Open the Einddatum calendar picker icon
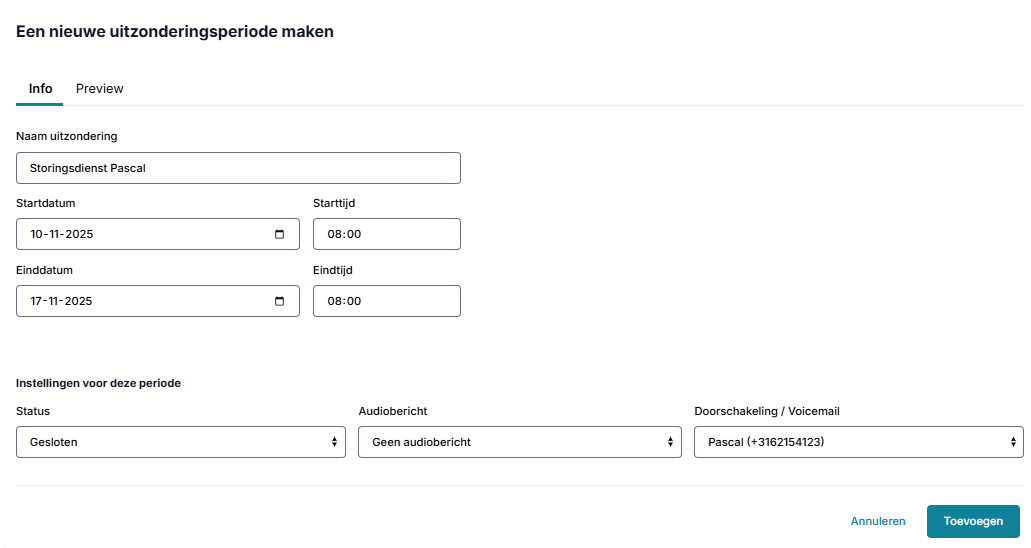Image resolution: width=1031 pixels, height=548 pixels. click(279, 301)
